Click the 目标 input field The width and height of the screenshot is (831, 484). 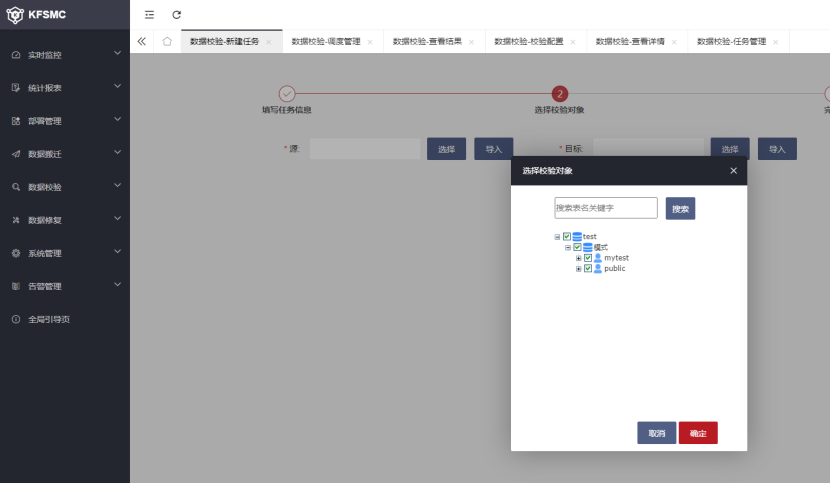(x=648, y=149)
